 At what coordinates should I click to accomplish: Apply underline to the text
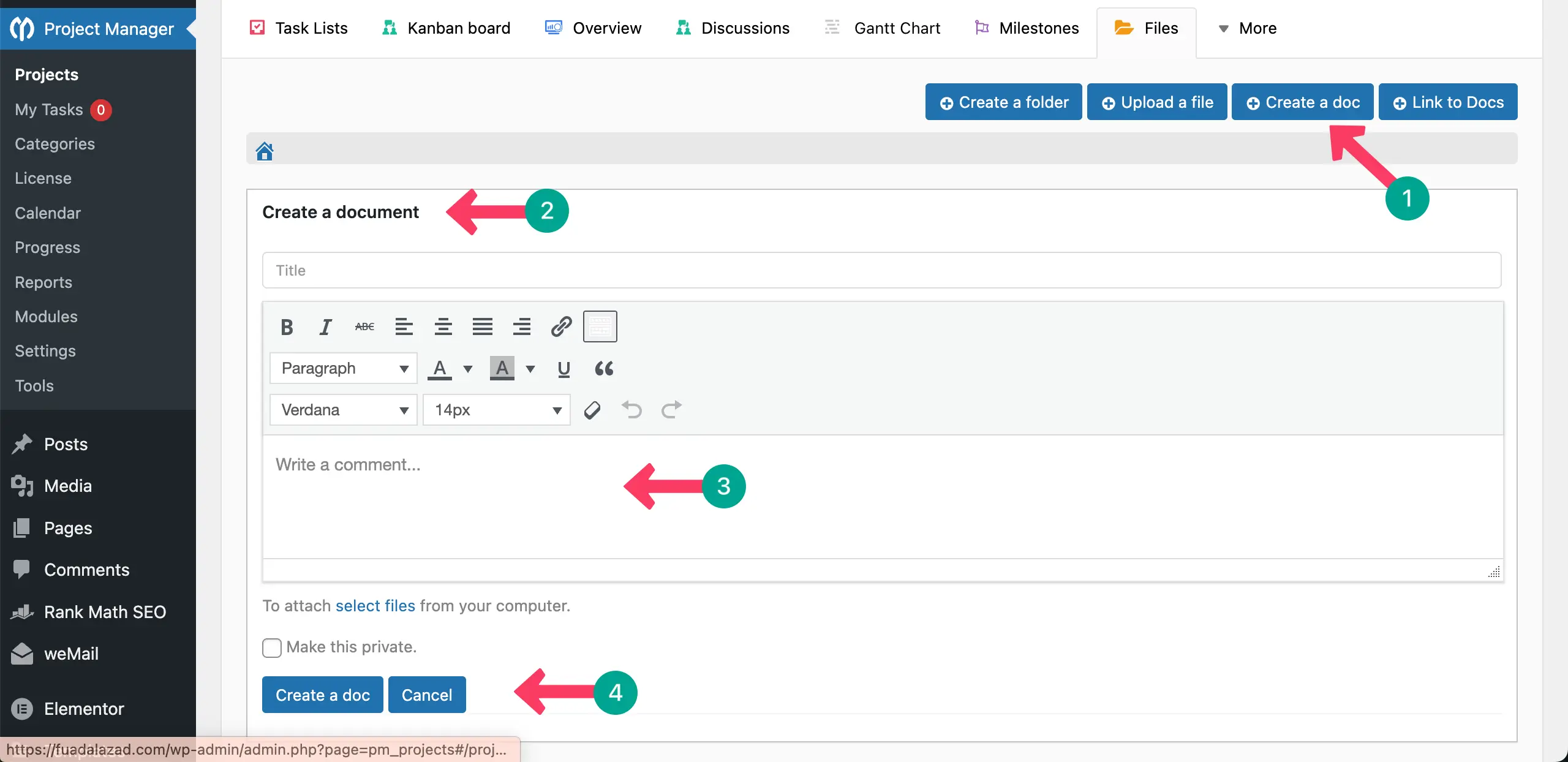[563, 368]
